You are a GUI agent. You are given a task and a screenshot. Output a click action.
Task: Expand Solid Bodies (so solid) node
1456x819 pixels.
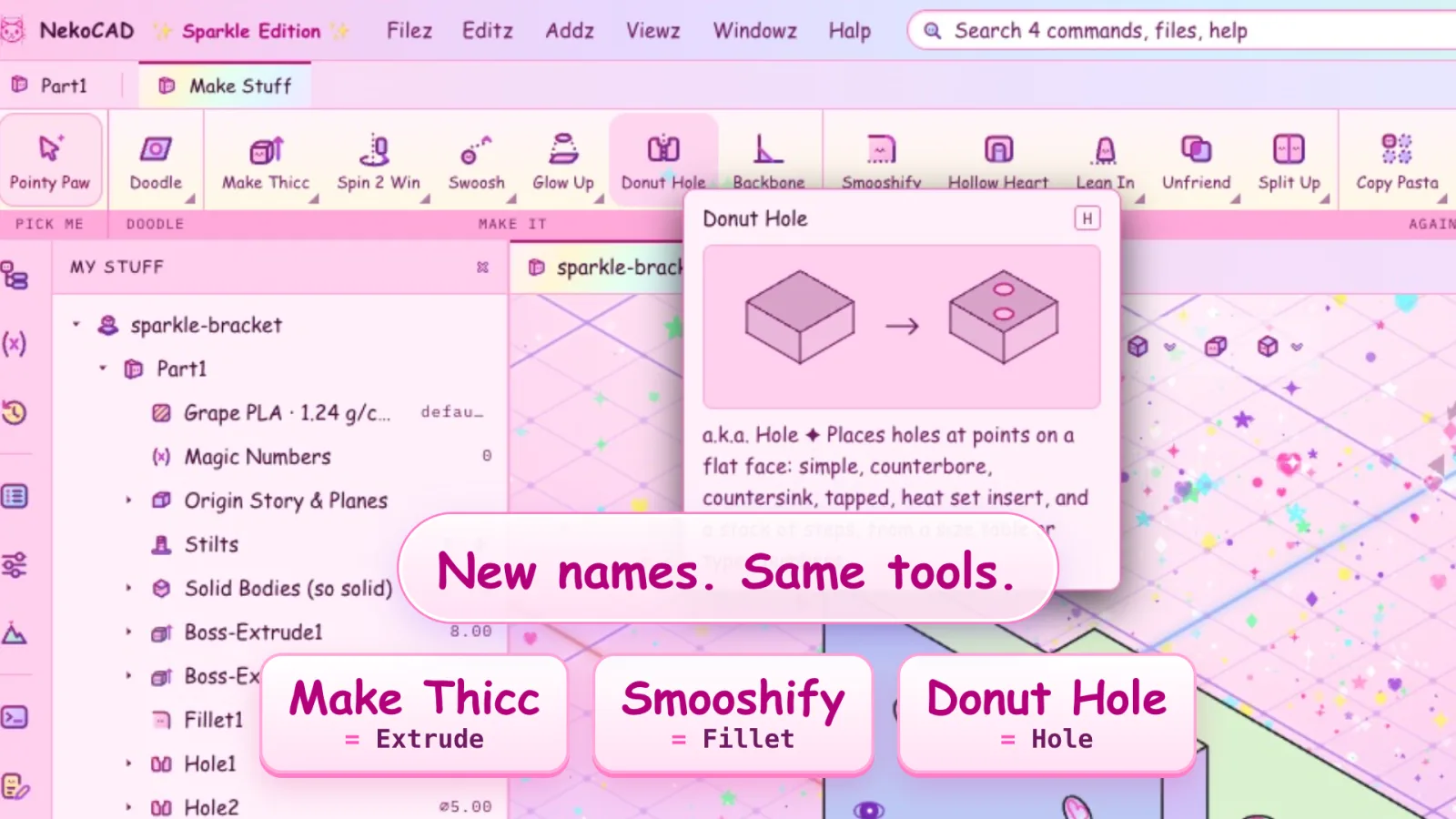128,588
